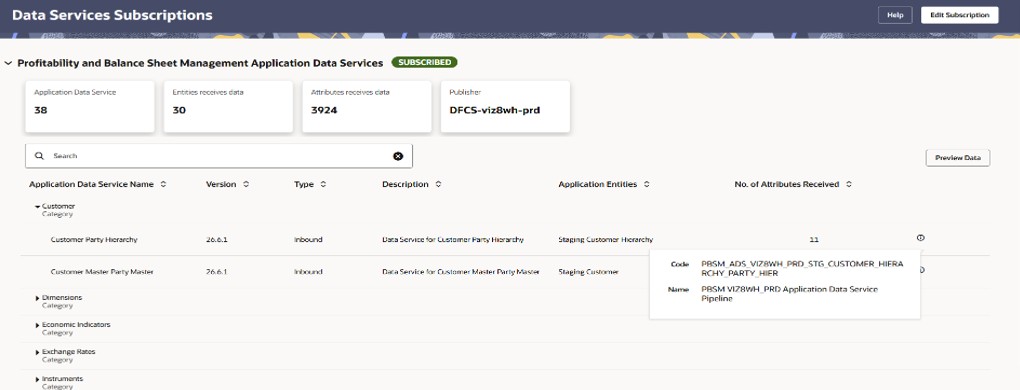Click the Staging Customer Hierarchy entity cell
The height and width of the screenshot is (390, 1020).
(606, 240)
